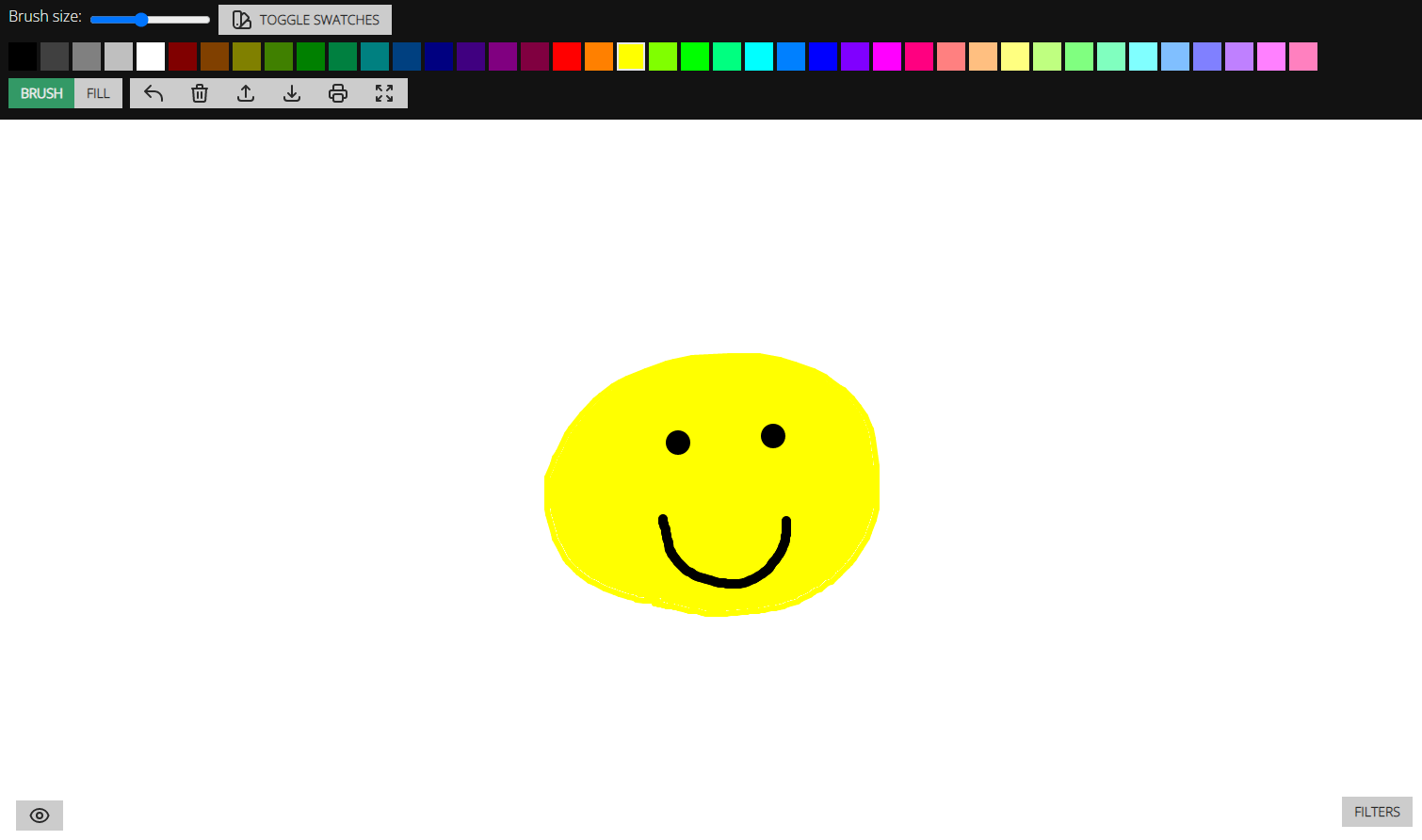
Task: Download the drawing via the download icon
Action: tap(292, 92)
